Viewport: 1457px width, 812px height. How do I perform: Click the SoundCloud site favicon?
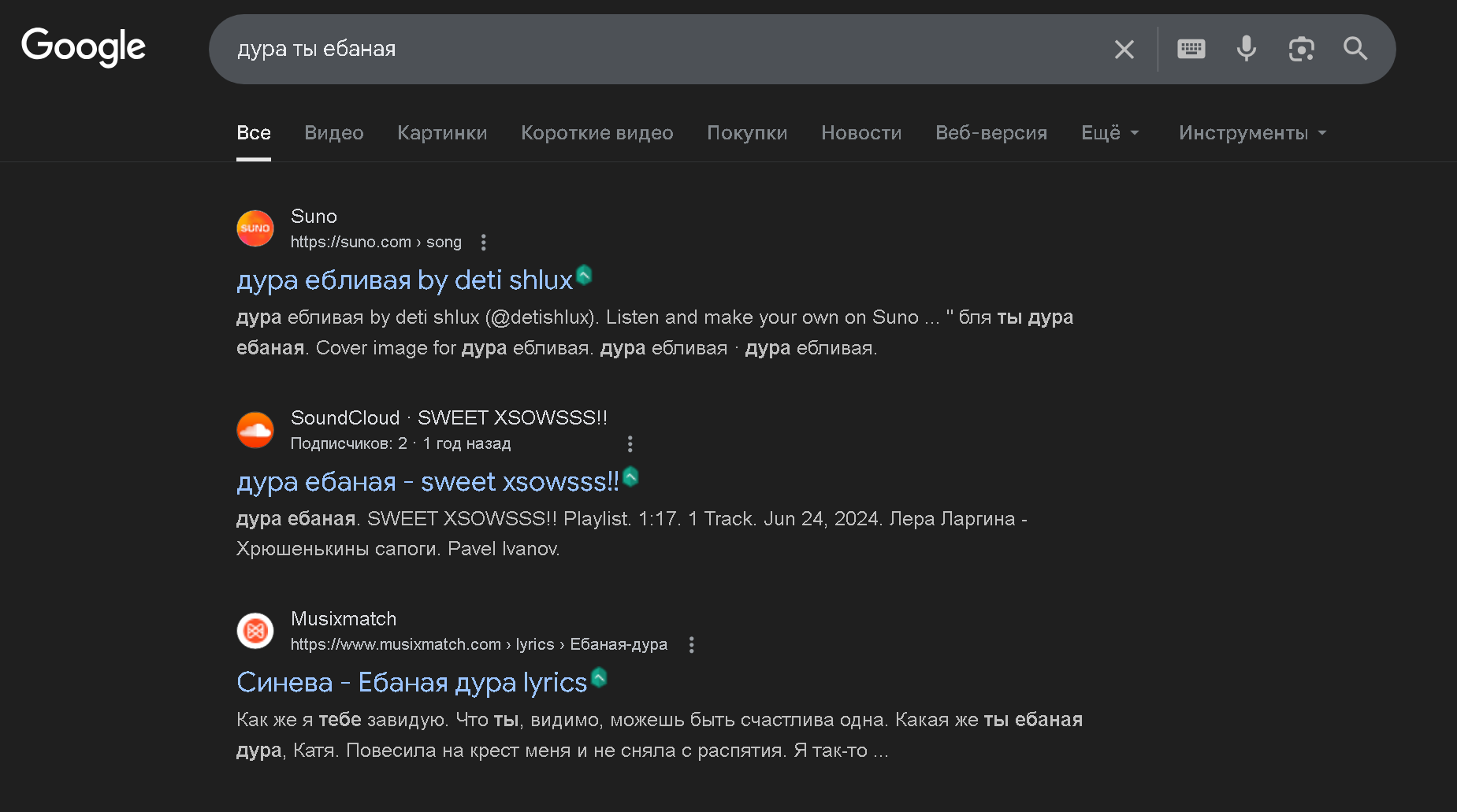[x=255, y=430]
